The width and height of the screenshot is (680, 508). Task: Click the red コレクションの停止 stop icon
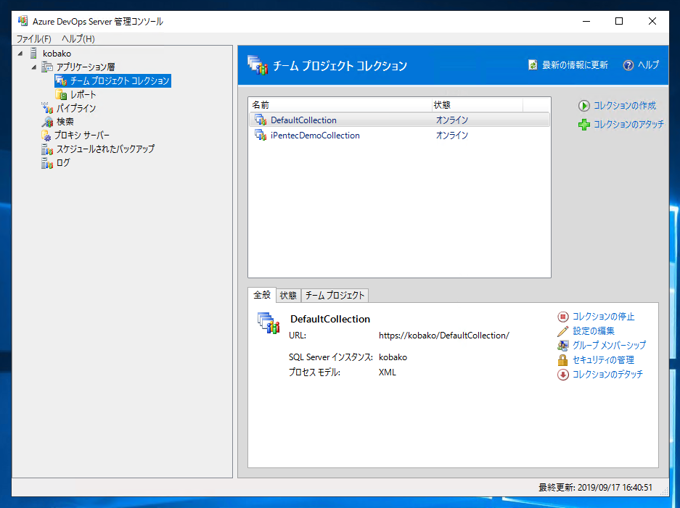coord(562,317)
